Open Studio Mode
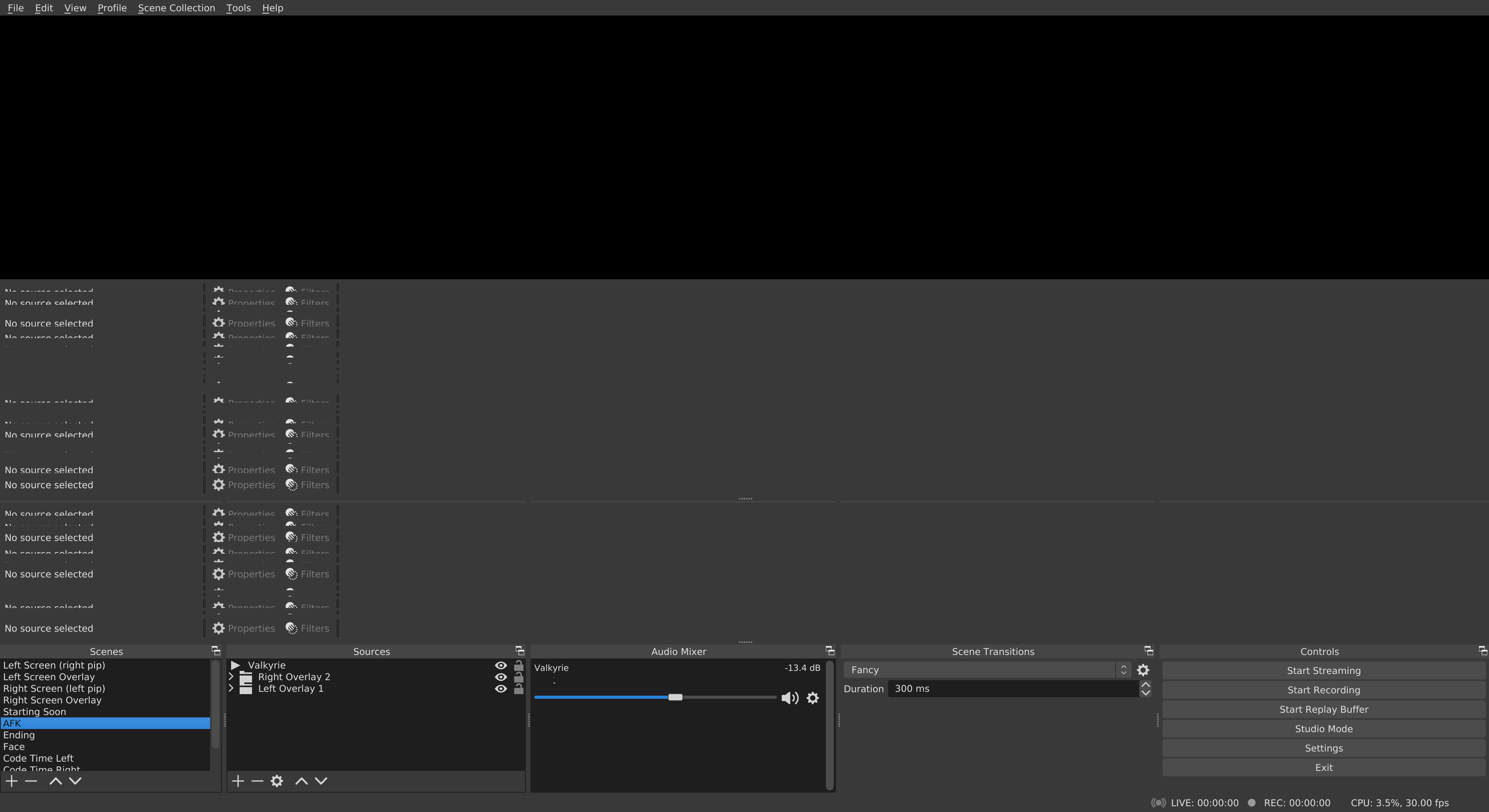Screen dimensions: 1489x812 [x=1323, y=729]
